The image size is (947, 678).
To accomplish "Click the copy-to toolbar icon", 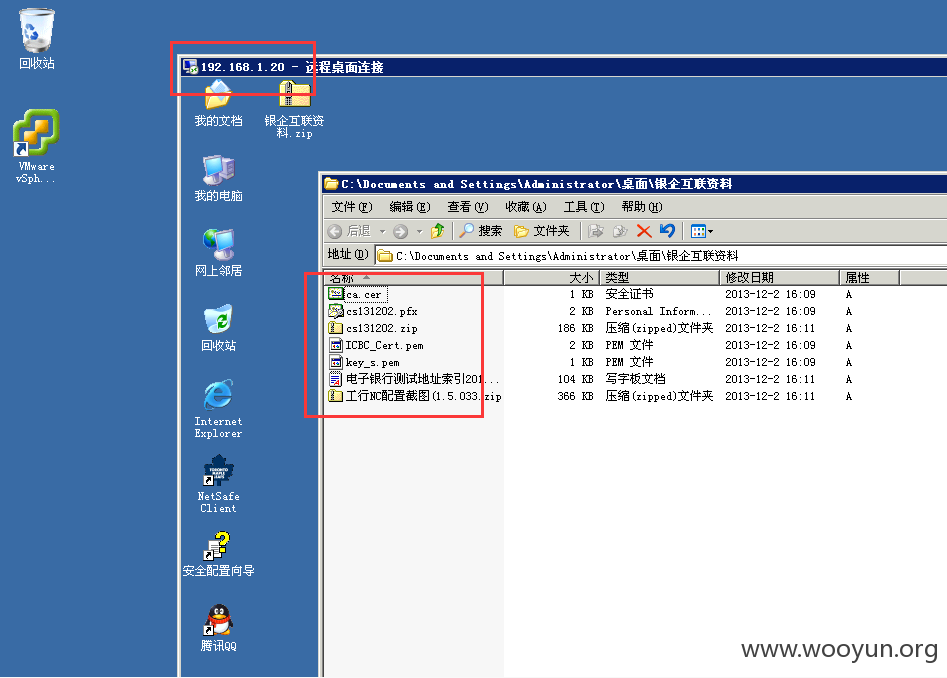I will click(620, 231).
